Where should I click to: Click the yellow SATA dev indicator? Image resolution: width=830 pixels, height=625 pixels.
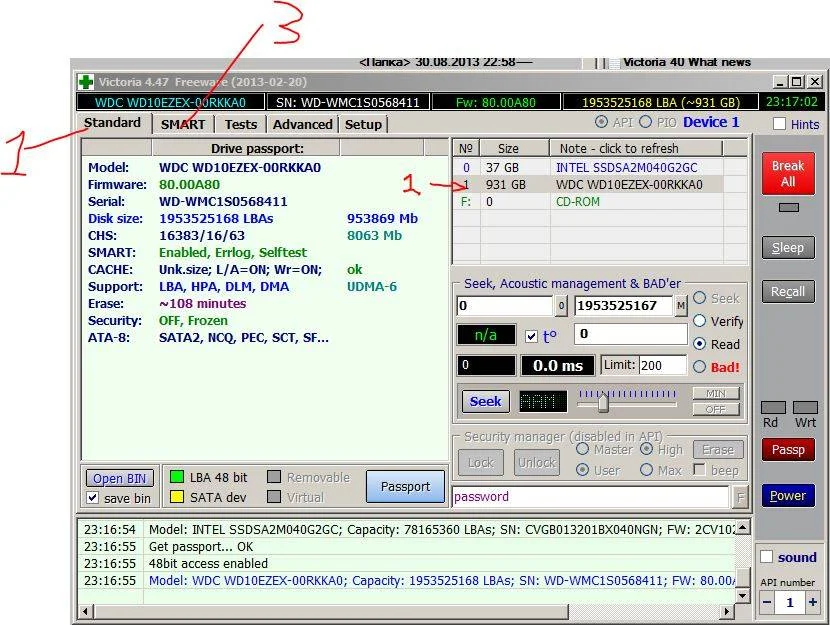(x=176, y=497)
